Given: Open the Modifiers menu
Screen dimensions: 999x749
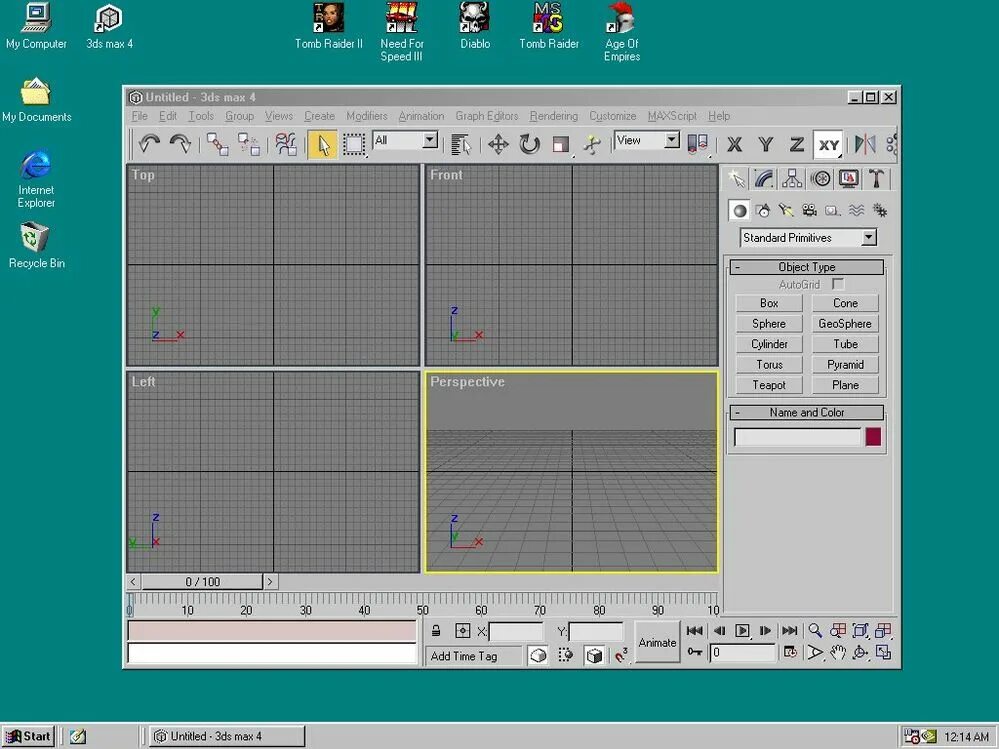Looking at the screenshot, I should (367, 116).
